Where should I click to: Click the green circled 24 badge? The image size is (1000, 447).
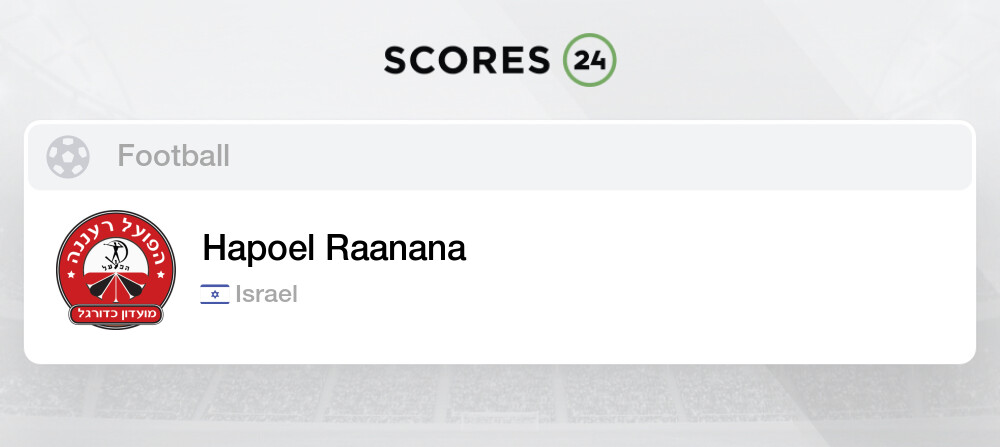point(589,60)
